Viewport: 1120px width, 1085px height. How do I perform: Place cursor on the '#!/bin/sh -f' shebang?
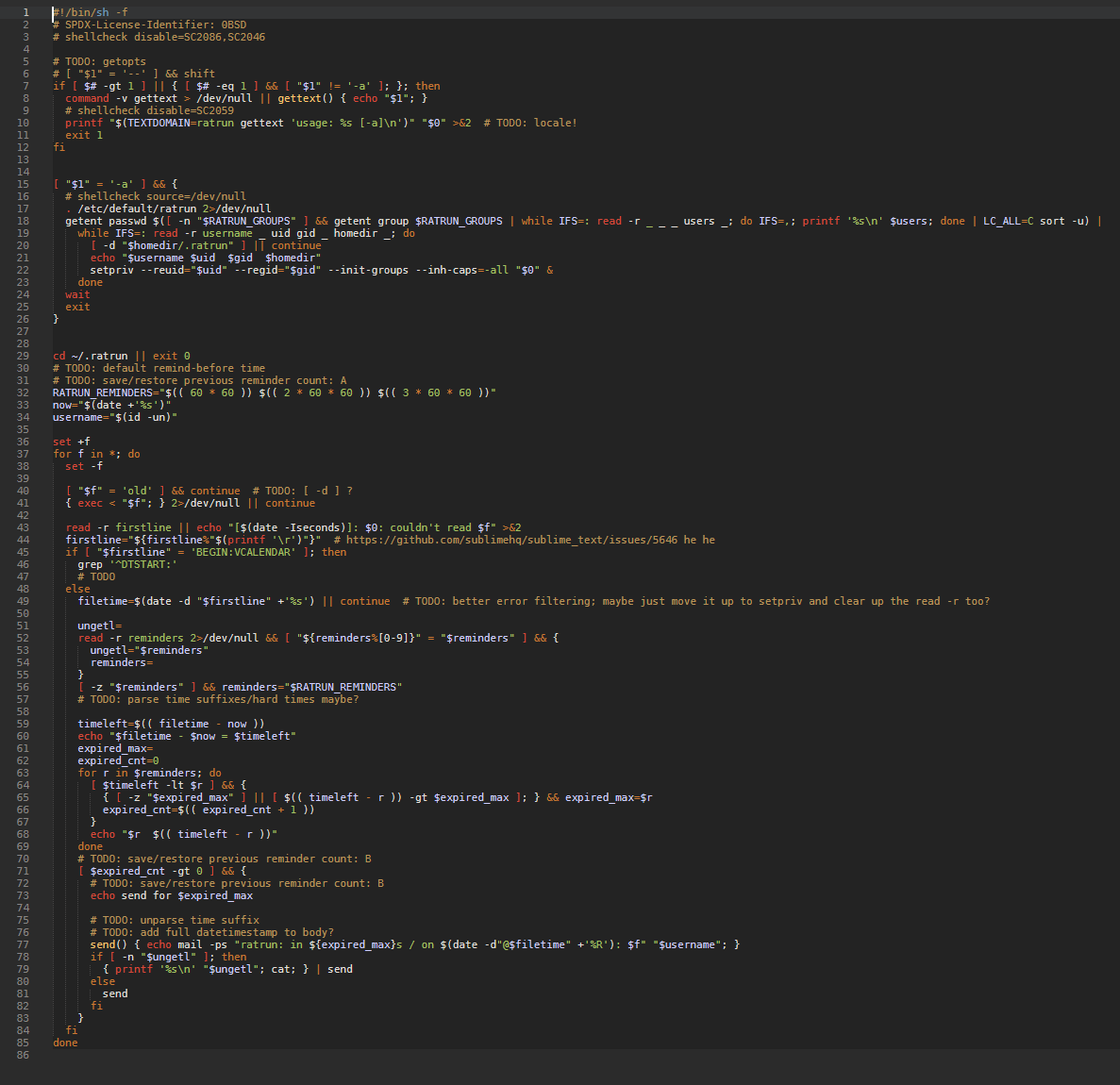pos(91,12)
